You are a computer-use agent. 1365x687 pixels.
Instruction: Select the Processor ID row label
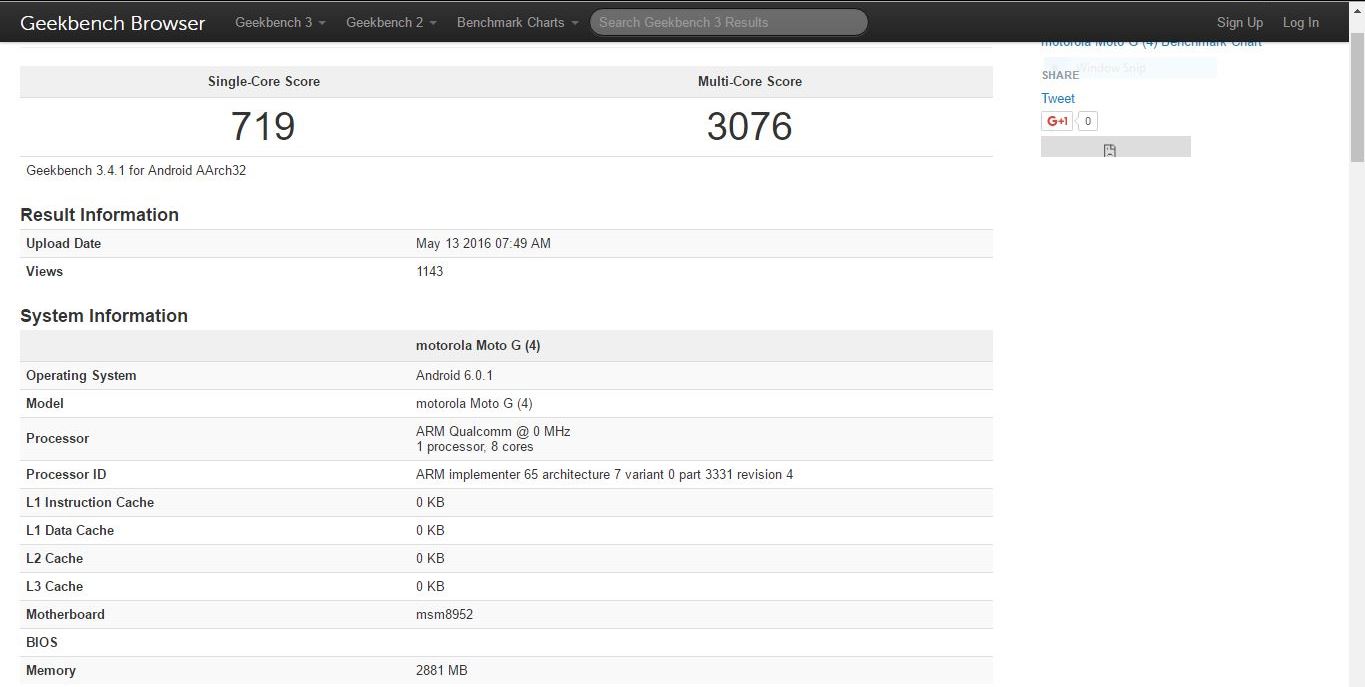click(66, 474)
